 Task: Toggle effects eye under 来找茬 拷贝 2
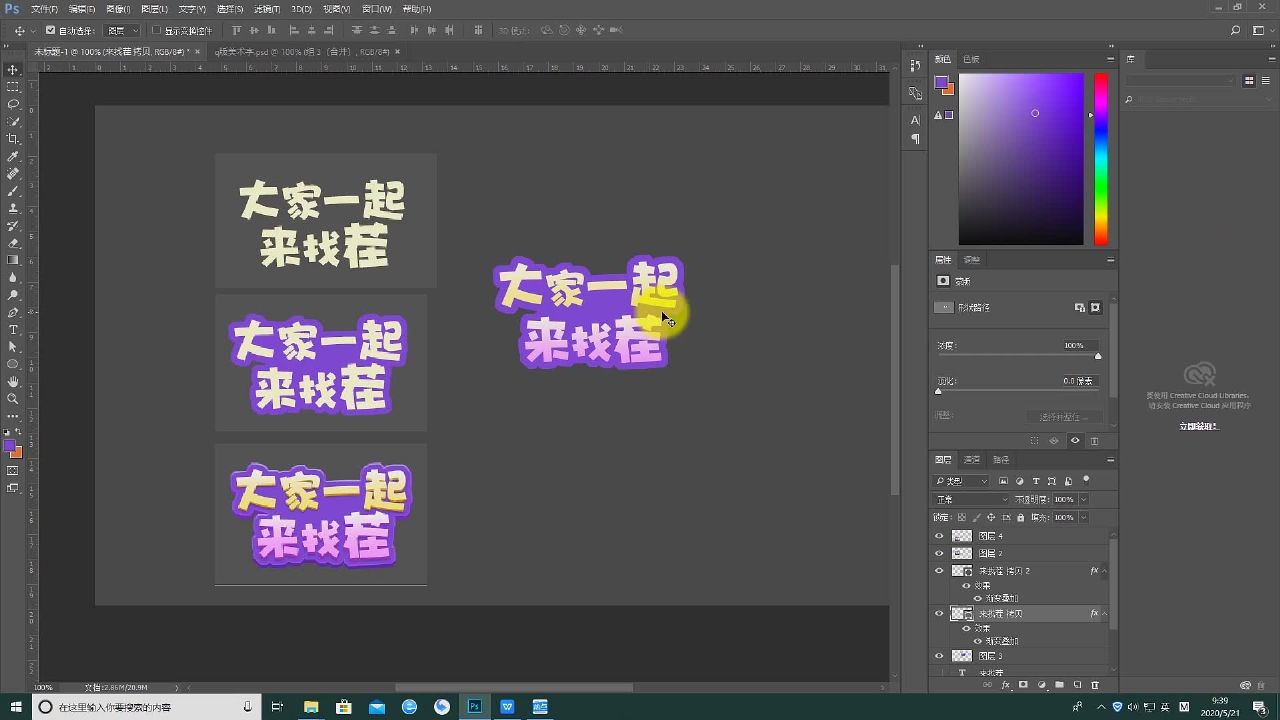tap(966, 586)
